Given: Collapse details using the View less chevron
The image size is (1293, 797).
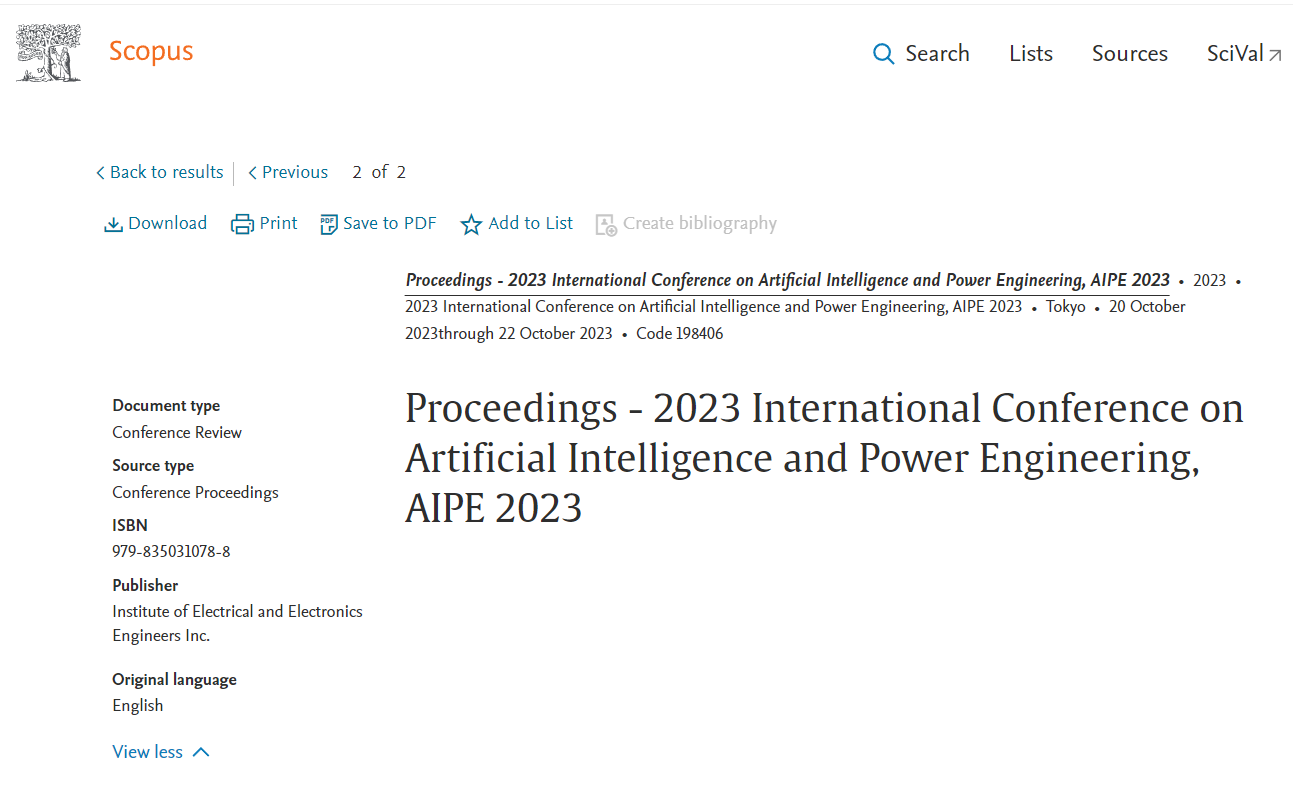Looking at the screenshot, I should (x=201, y=752).
